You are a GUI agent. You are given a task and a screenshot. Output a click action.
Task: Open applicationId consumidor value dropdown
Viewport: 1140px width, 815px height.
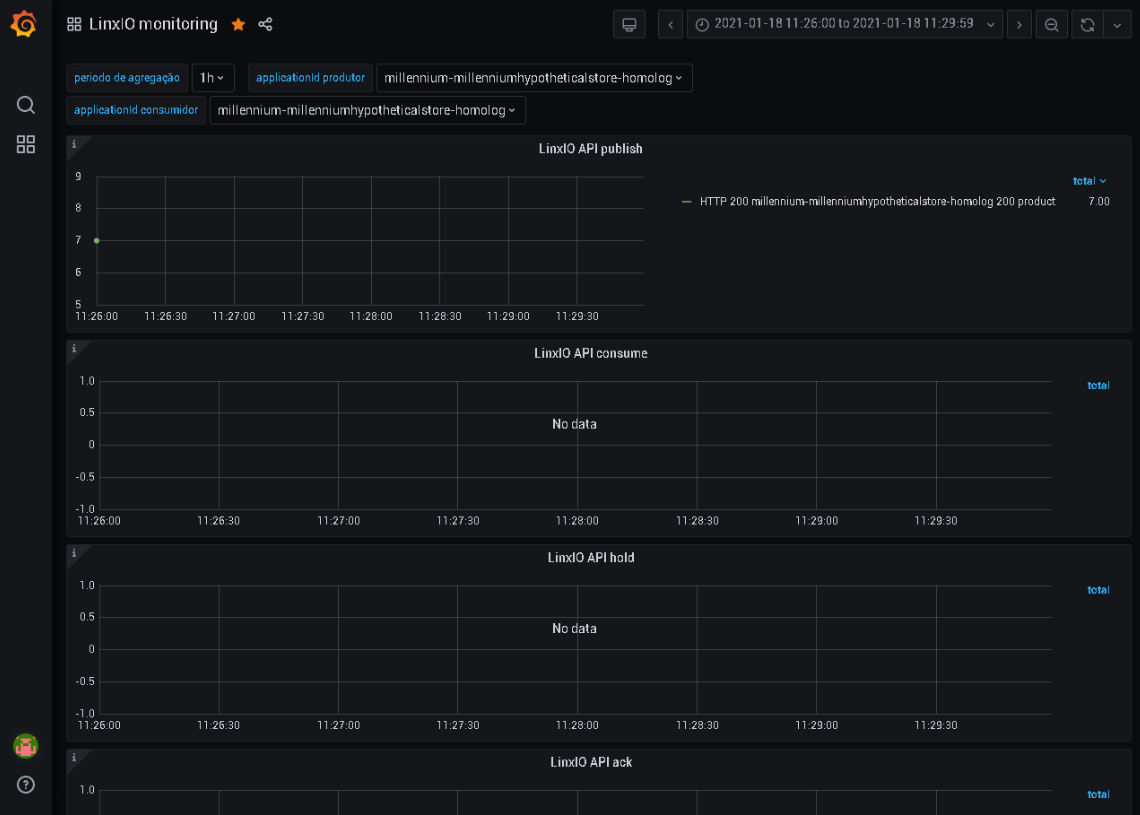point(367,111)
